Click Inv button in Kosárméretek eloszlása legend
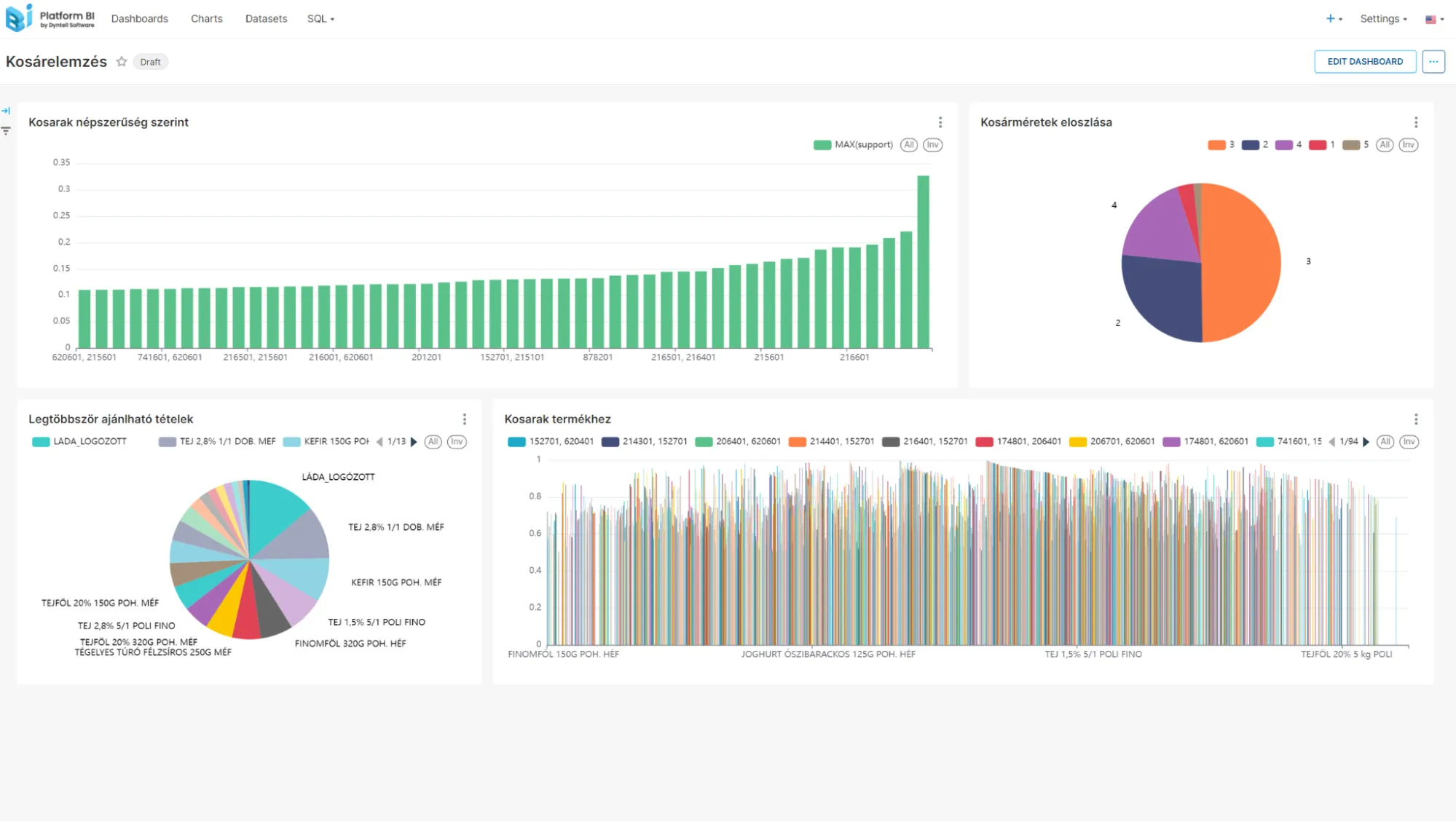1456x822 pixels. click(1408, 145)
